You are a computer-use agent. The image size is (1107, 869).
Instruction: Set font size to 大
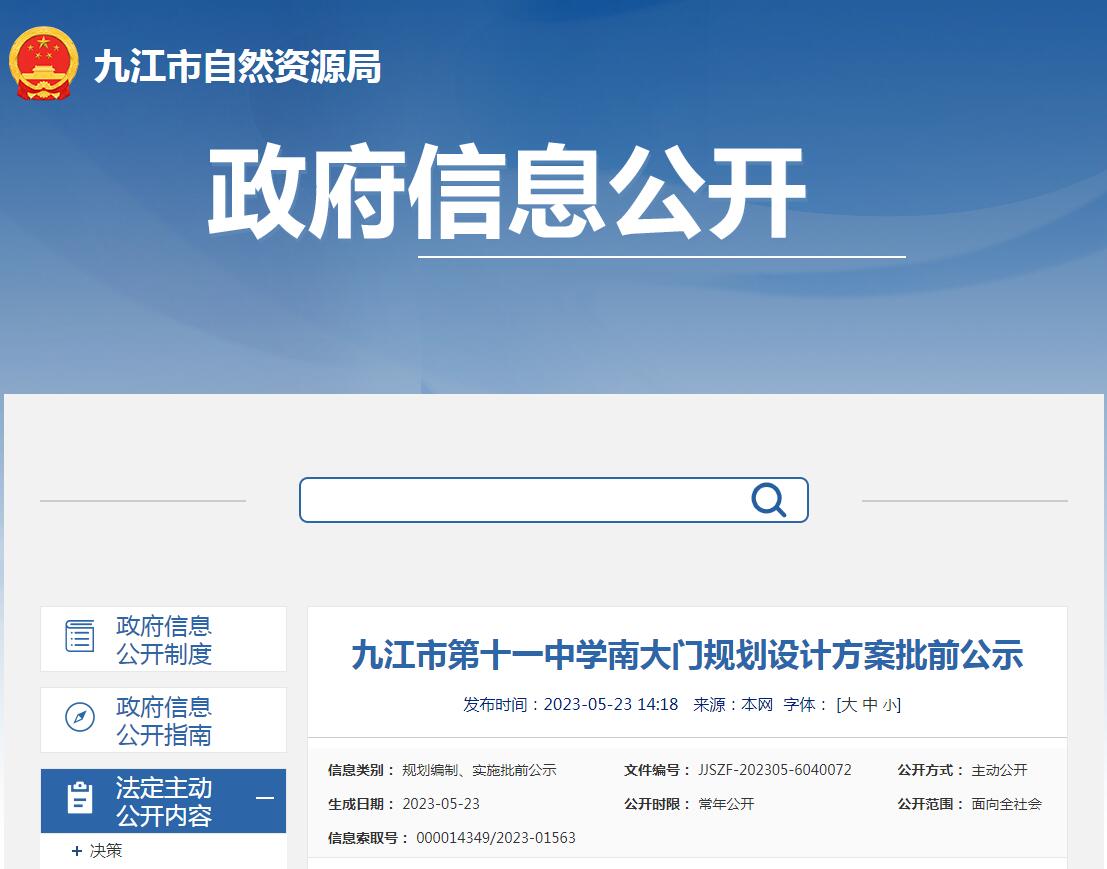pyautogui.click(x=848, y=705)
